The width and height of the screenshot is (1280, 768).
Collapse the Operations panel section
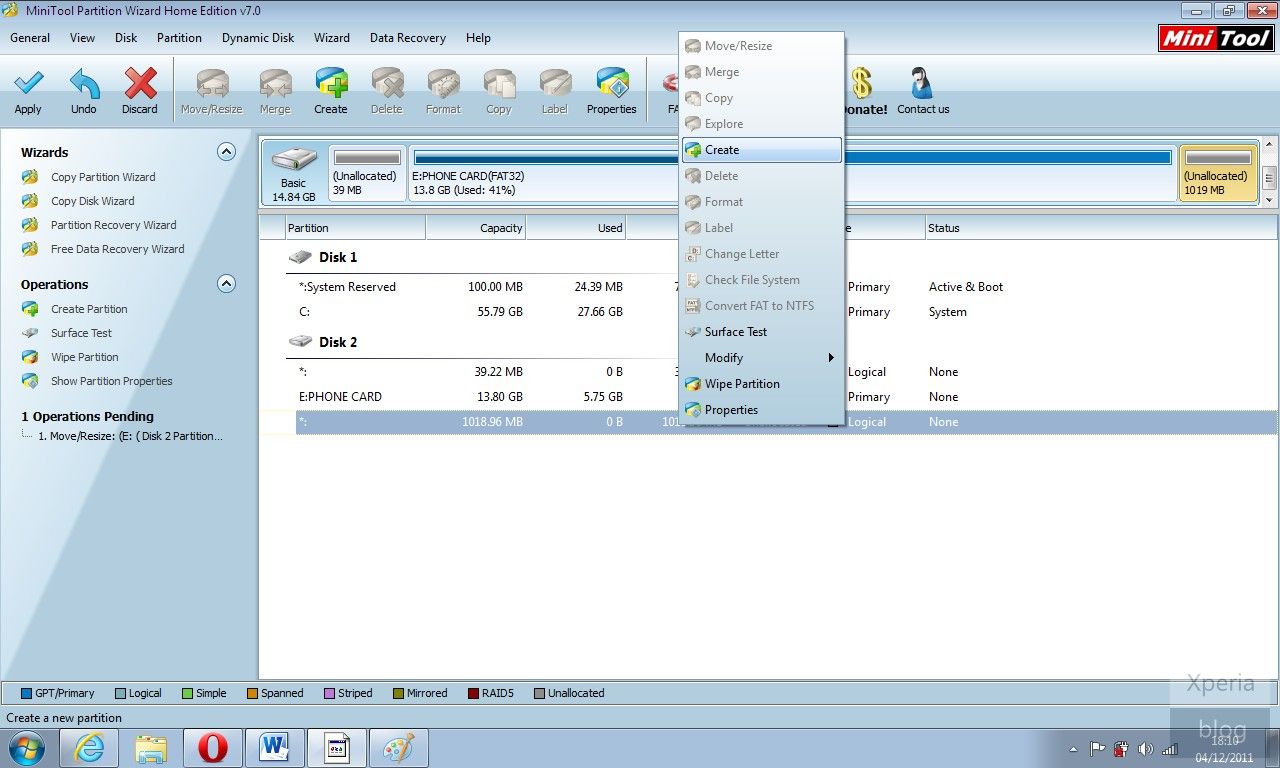[x=227, y=284]
